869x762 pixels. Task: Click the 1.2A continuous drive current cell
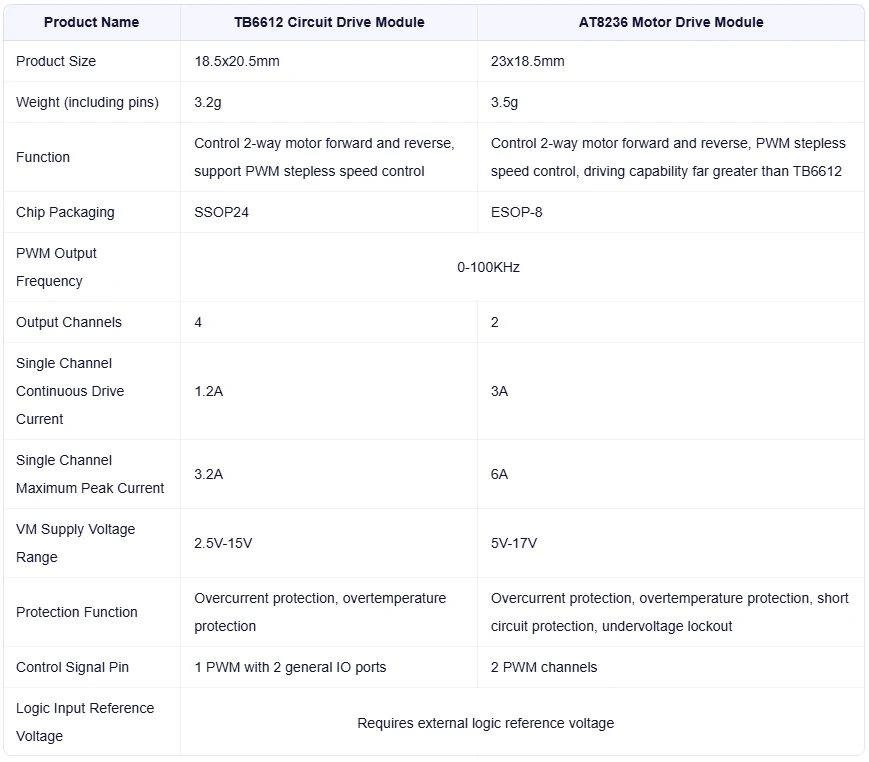click(x=208, y=391)
